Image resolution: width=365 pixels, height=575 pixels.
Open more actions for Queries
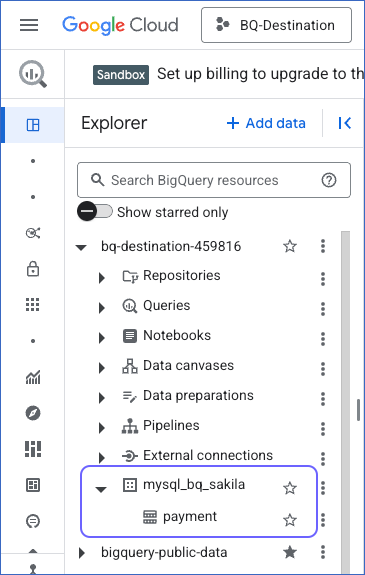(323, 309)
